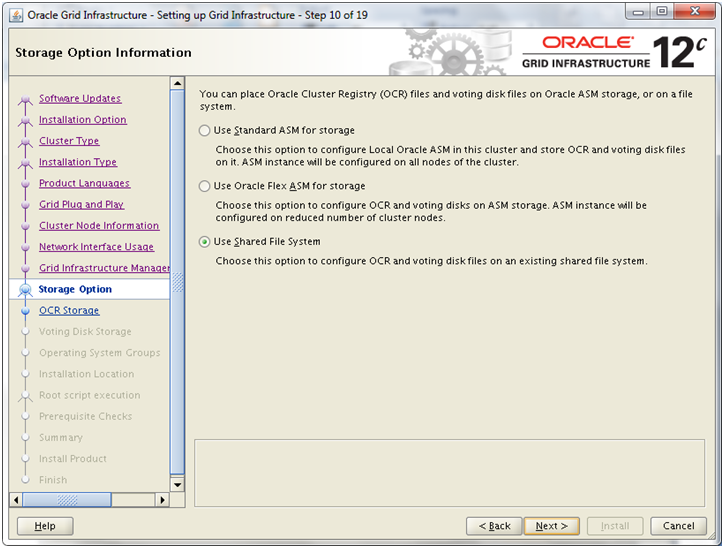Click the Root script execution text
This screenshot has height=548, width=724.
(90, 395)
